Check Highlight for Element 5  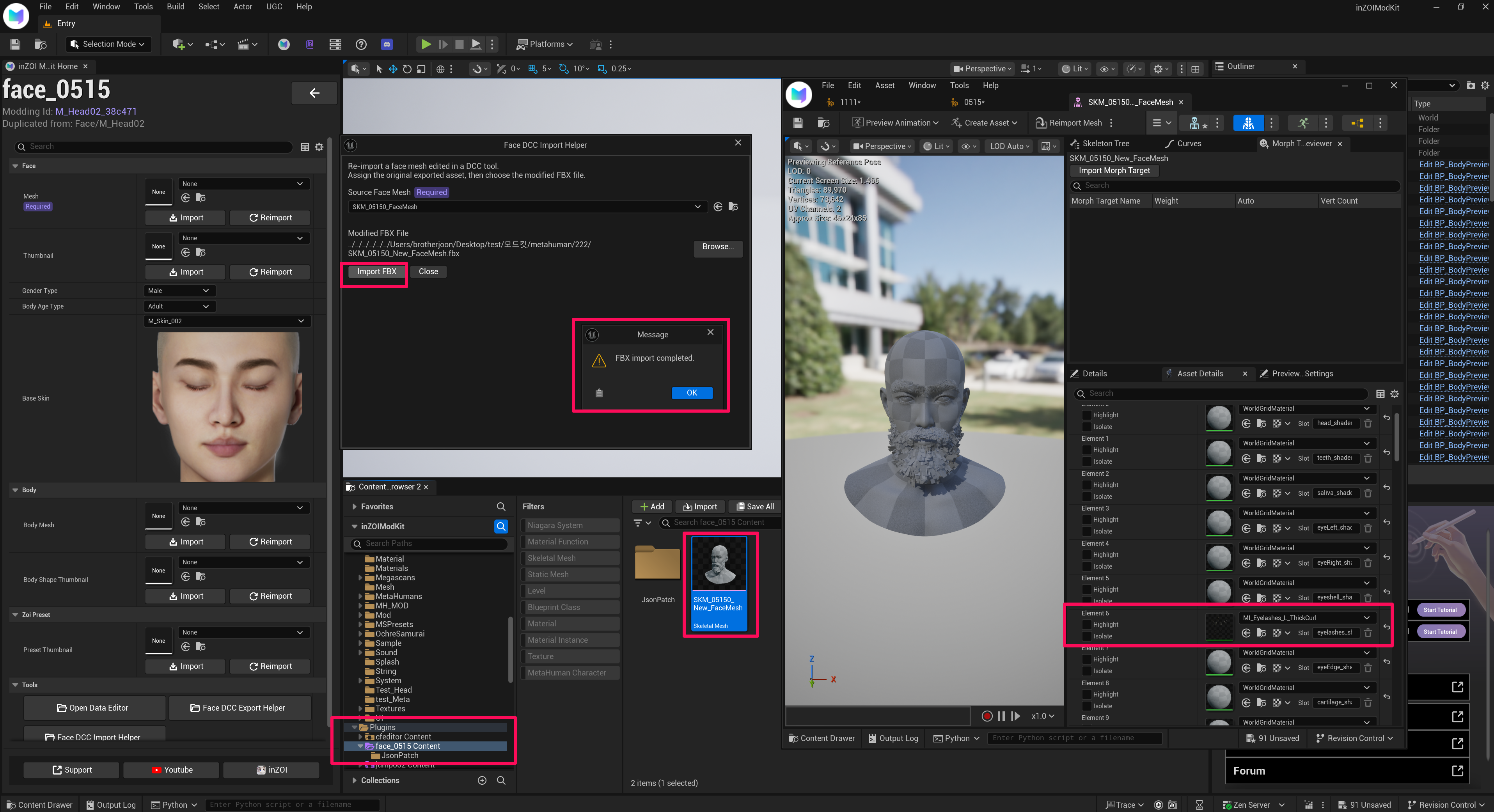(x=1086, y=590)
